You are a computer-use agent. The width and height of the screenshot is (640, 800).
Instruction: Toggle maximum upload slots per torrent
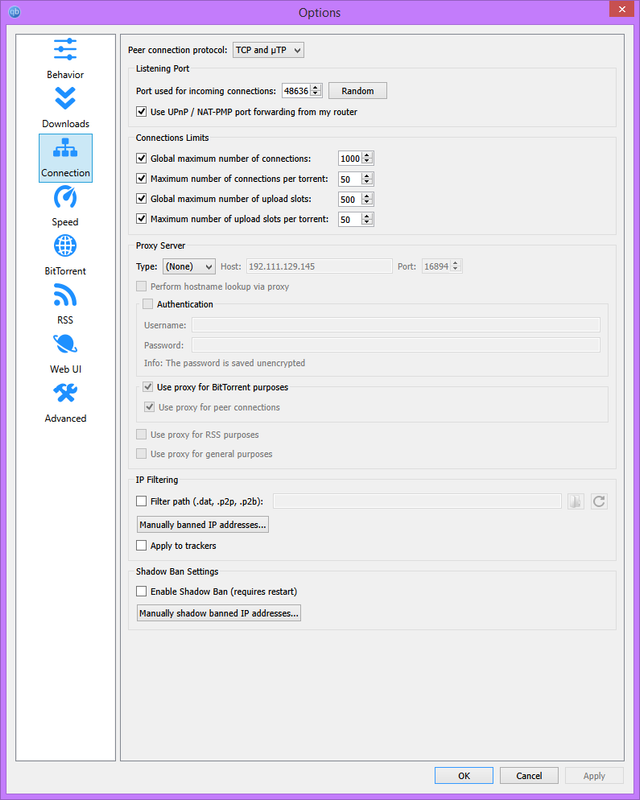(141, 219)
